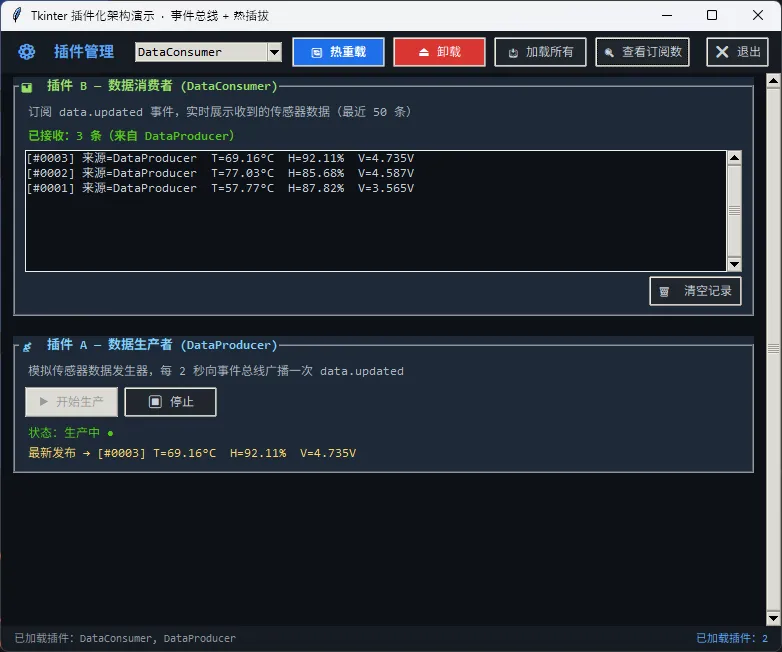Viewport: 782px width, 652px height.
Task: Click the inbox icon of plugin B header
Action: (26, 87)
